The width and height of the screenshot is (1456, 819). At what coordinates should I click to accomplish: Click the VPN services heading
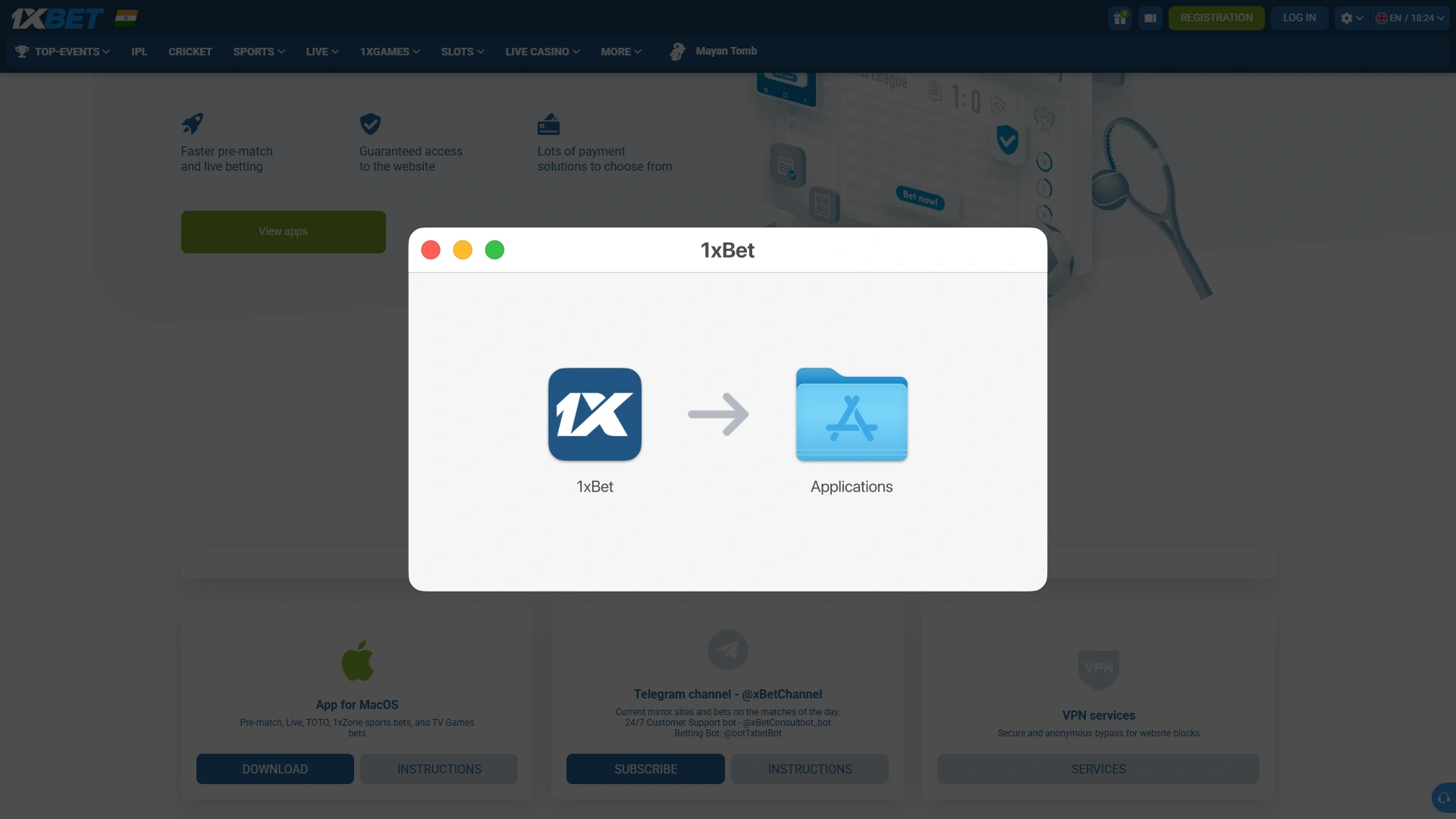1099,716
